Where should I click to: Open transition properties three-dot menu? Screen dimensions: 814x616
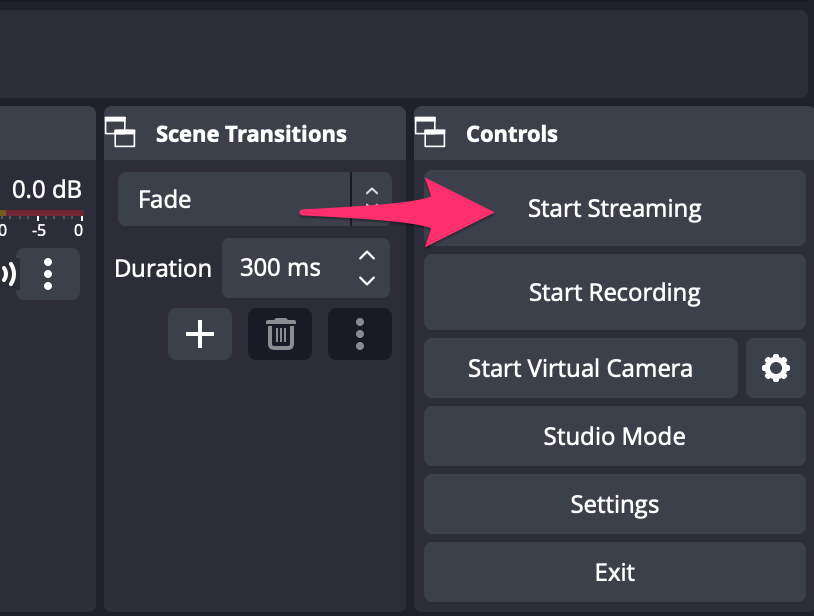[360, 334]
